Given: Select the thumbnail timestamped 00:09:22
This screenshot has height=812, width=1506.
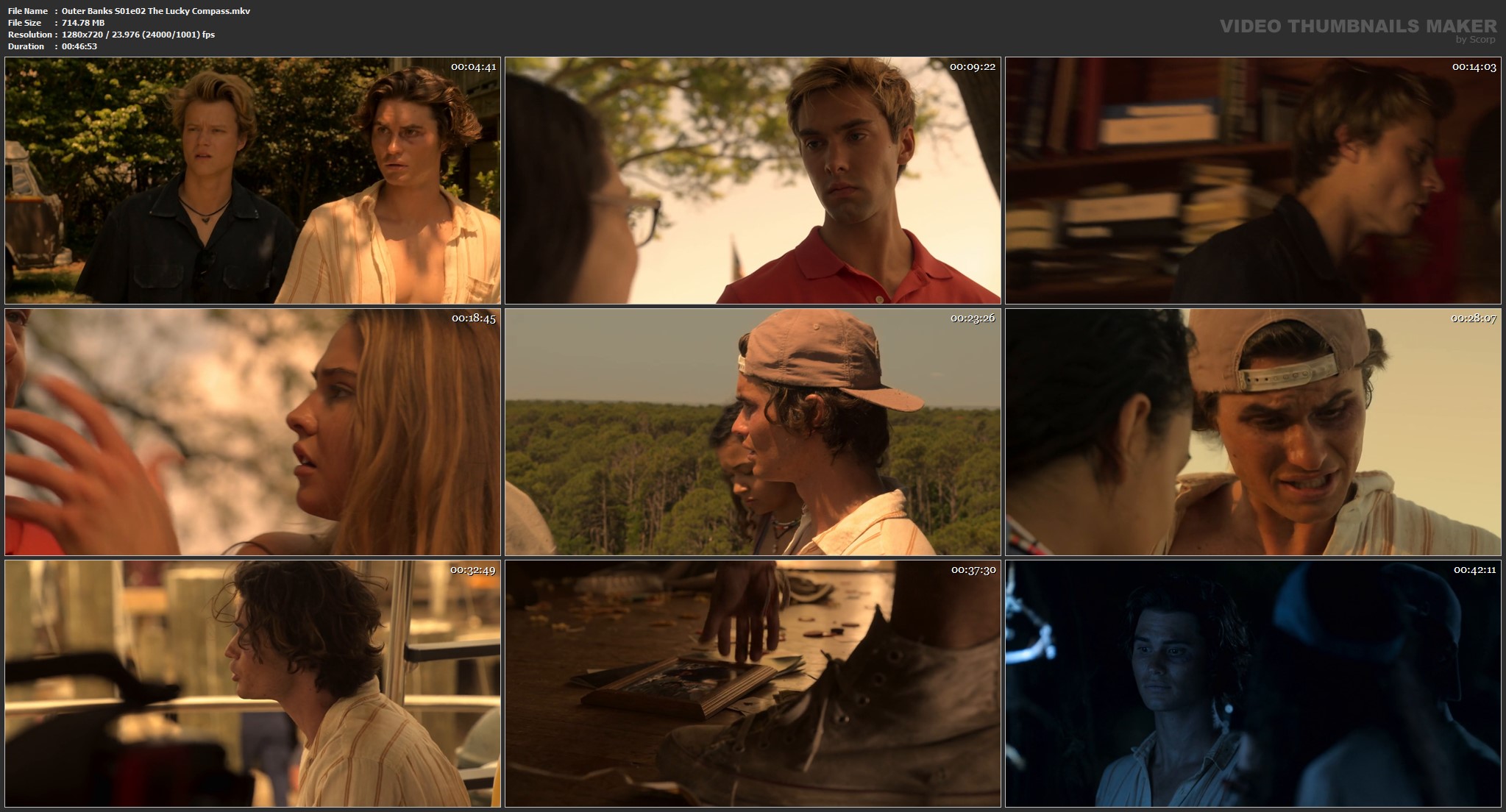Looking at the screenshot, I should coord(753,180).
